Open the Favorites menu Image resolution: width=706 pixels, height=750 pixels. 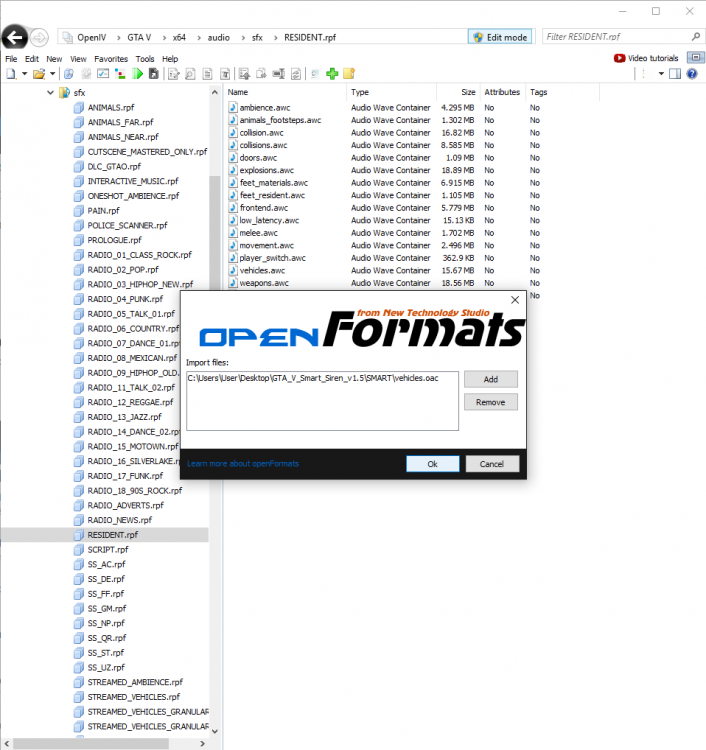pyautogui.click(x=111, y=59)
